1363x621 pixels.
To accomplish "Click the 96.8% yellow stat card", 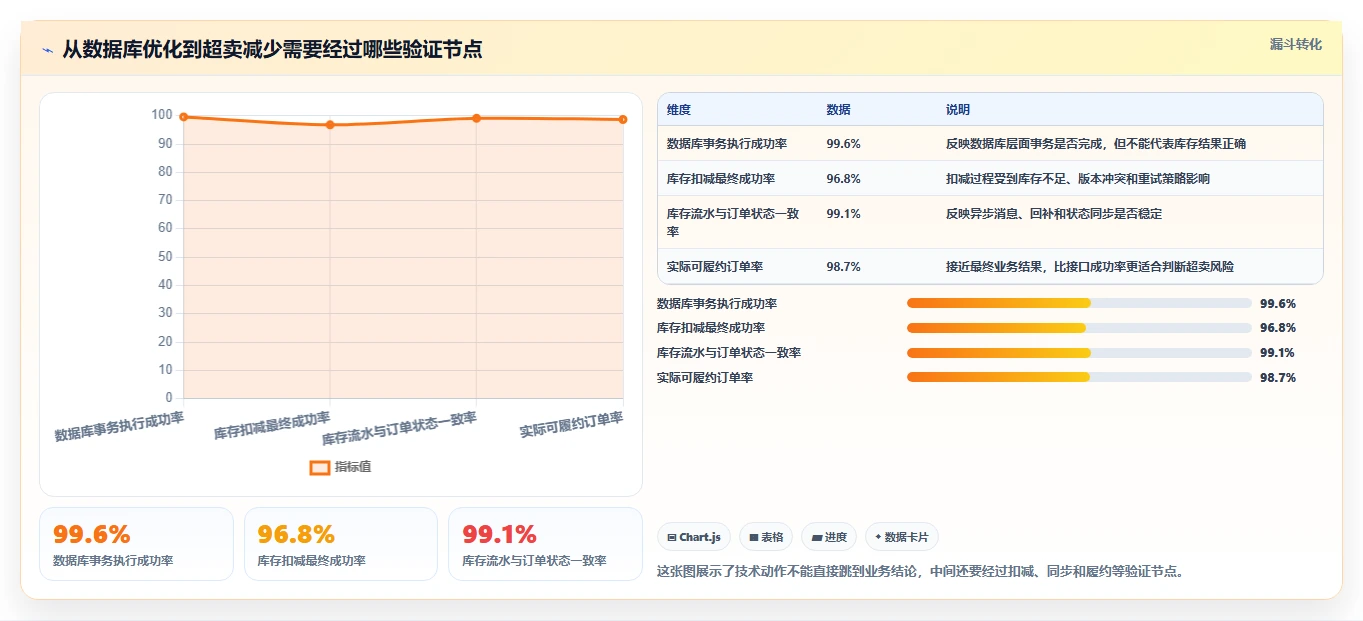I will [x=341, y=544].
